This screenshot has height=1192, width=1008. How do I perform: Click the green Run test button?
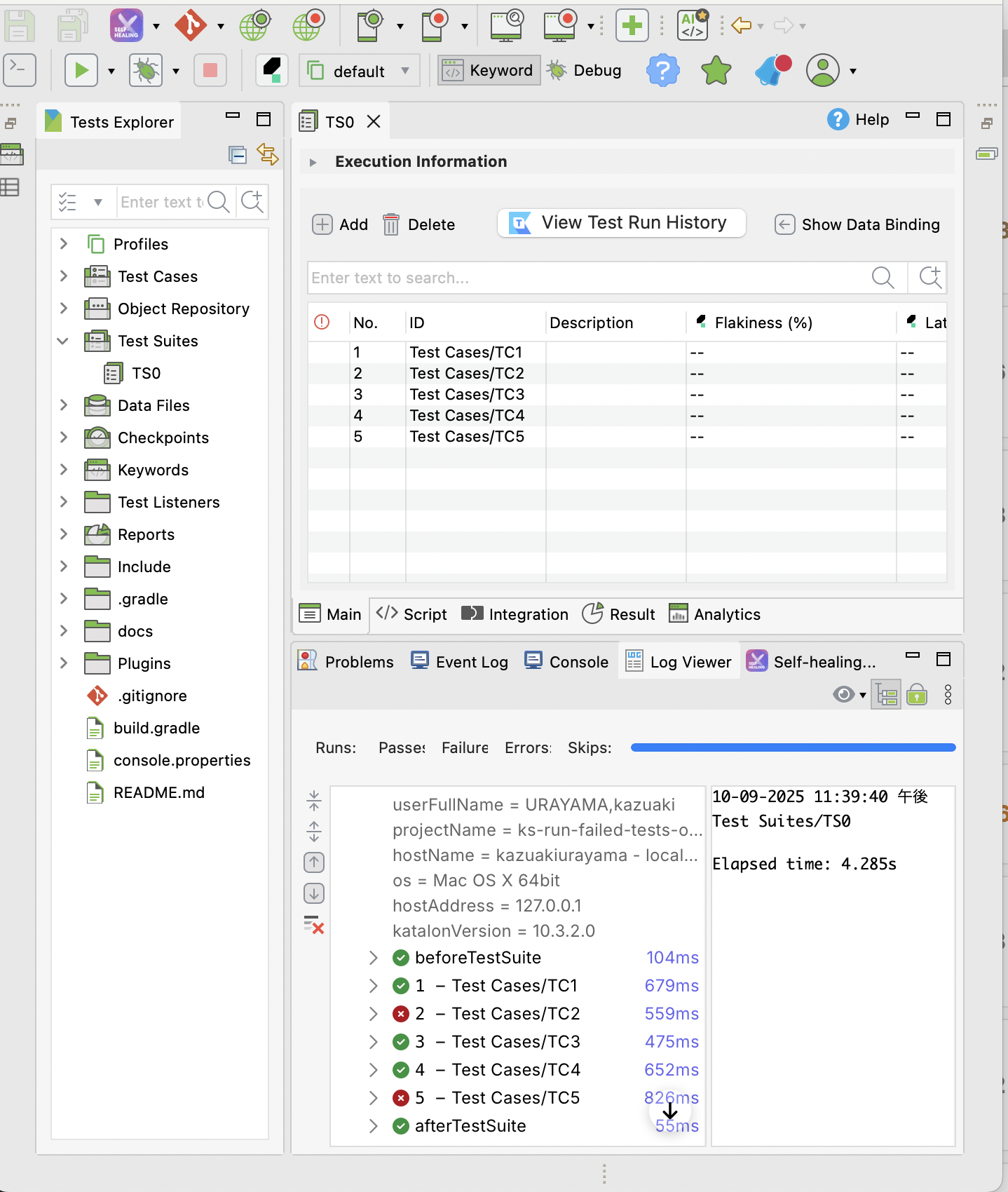(x=81, y=71)
